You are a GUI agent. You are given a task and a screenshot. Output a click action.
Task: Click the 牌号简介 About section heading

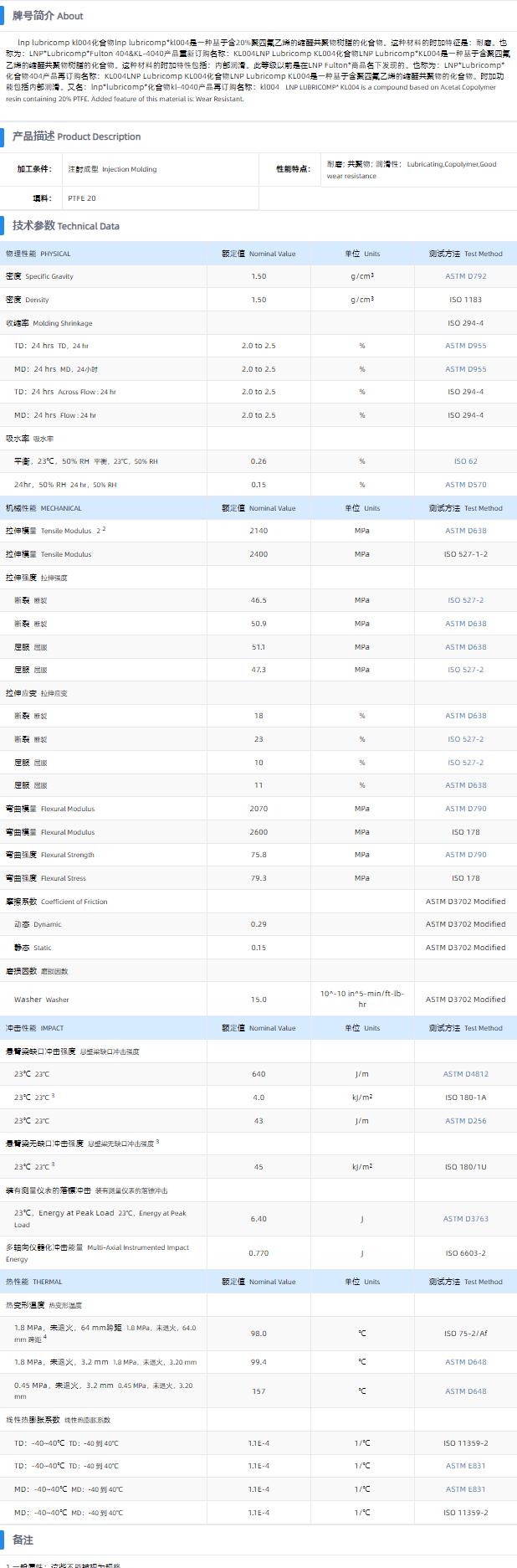48,16
